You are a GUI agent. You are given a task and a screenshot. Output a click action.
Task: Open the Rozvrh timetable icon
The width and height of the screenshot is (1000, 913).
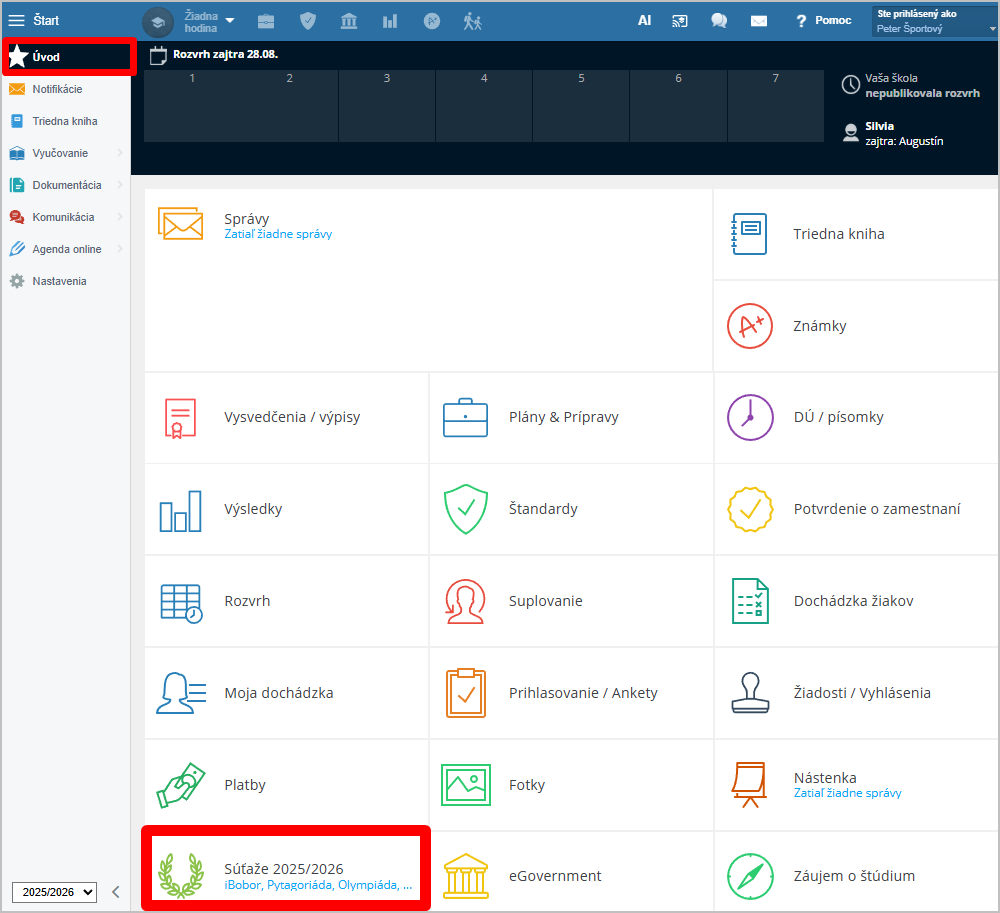tap(181, 601)
